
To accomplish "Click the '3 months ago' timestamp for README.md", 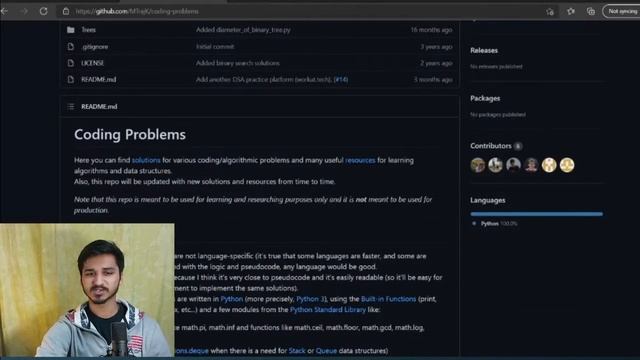I will tap(433, 79).
